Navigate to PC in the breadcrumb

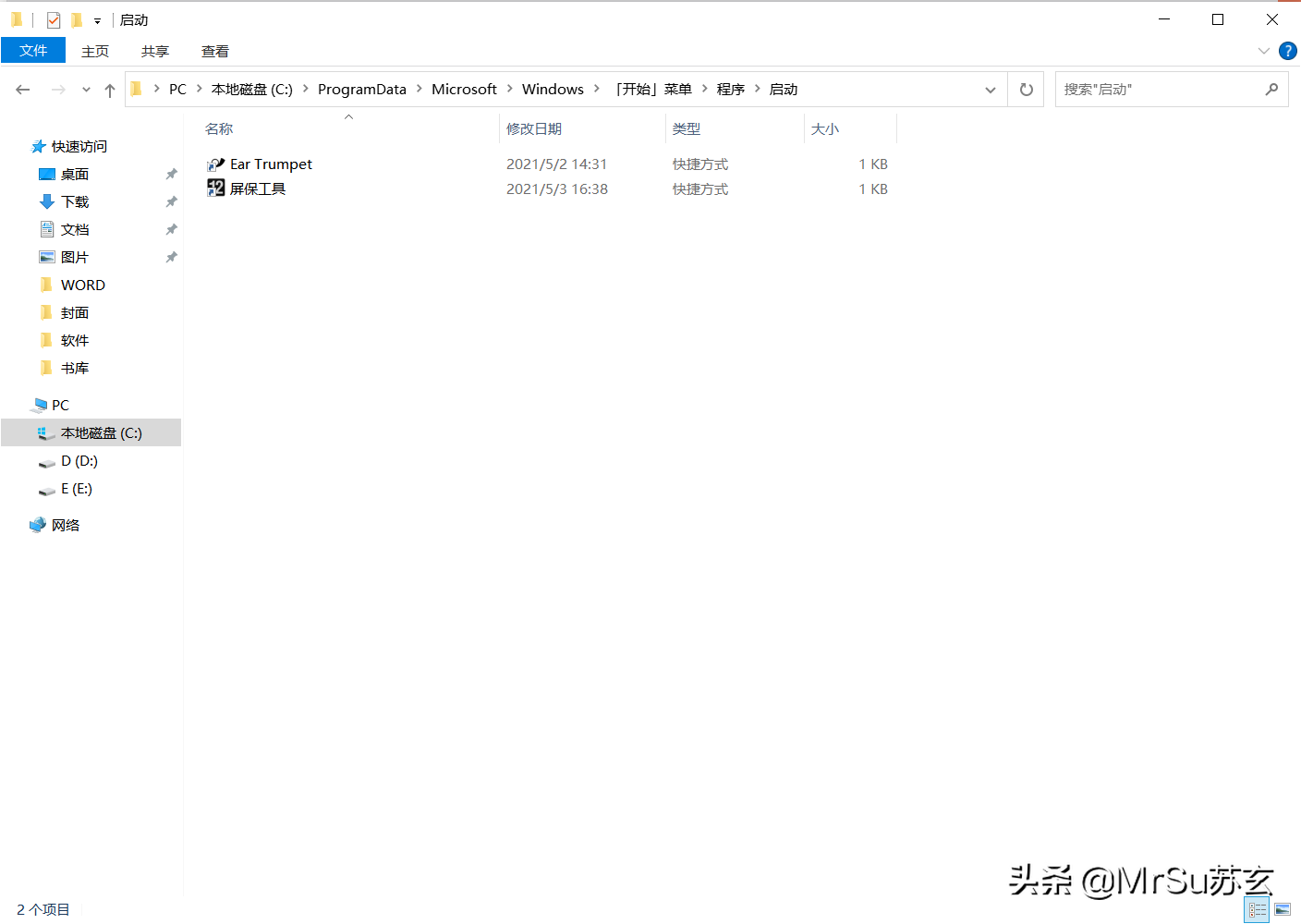177,89
